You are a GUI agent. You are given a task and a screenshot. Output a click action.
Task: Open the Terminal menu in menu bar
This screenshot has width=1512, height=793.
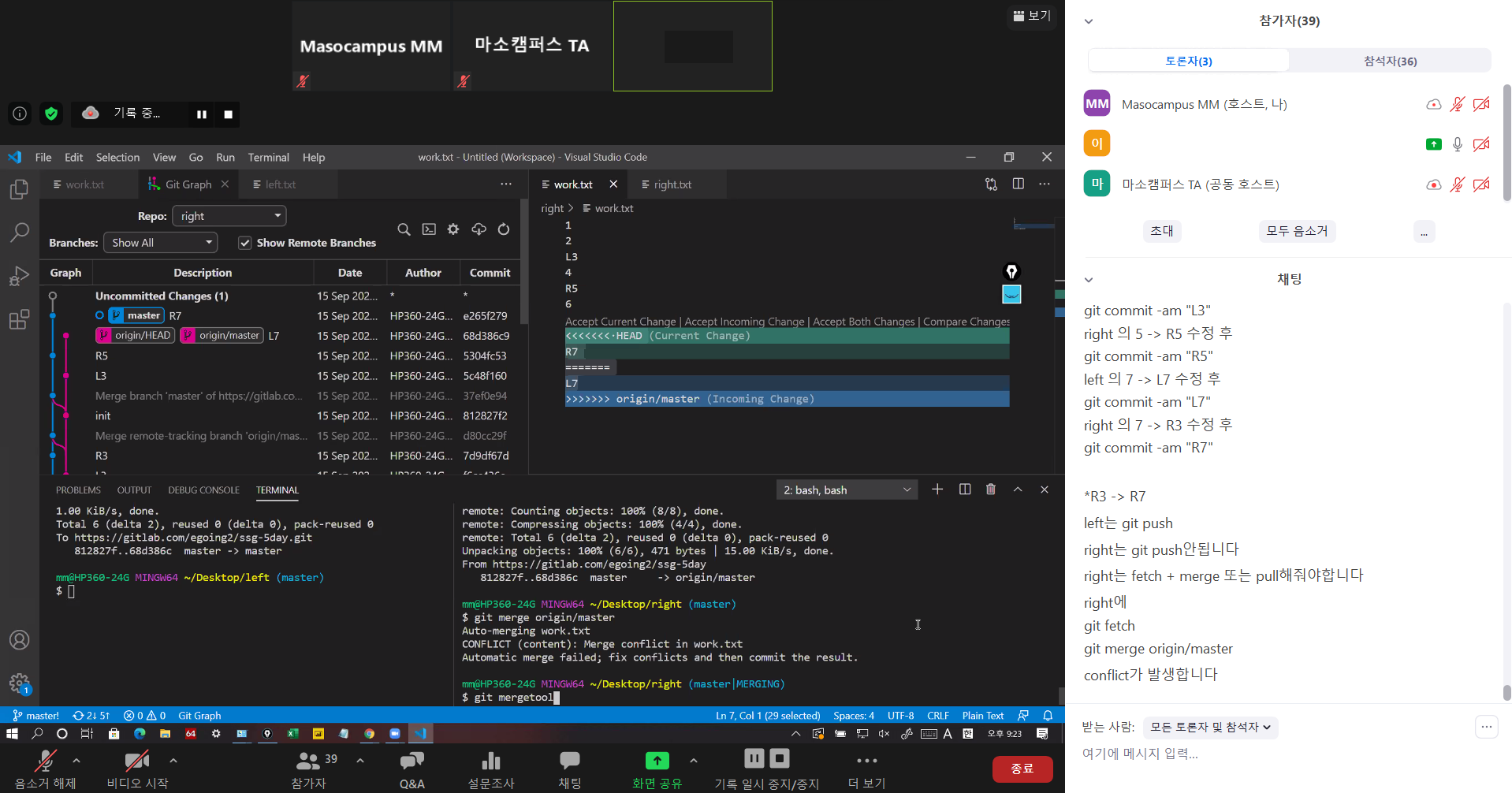[268, 158]
